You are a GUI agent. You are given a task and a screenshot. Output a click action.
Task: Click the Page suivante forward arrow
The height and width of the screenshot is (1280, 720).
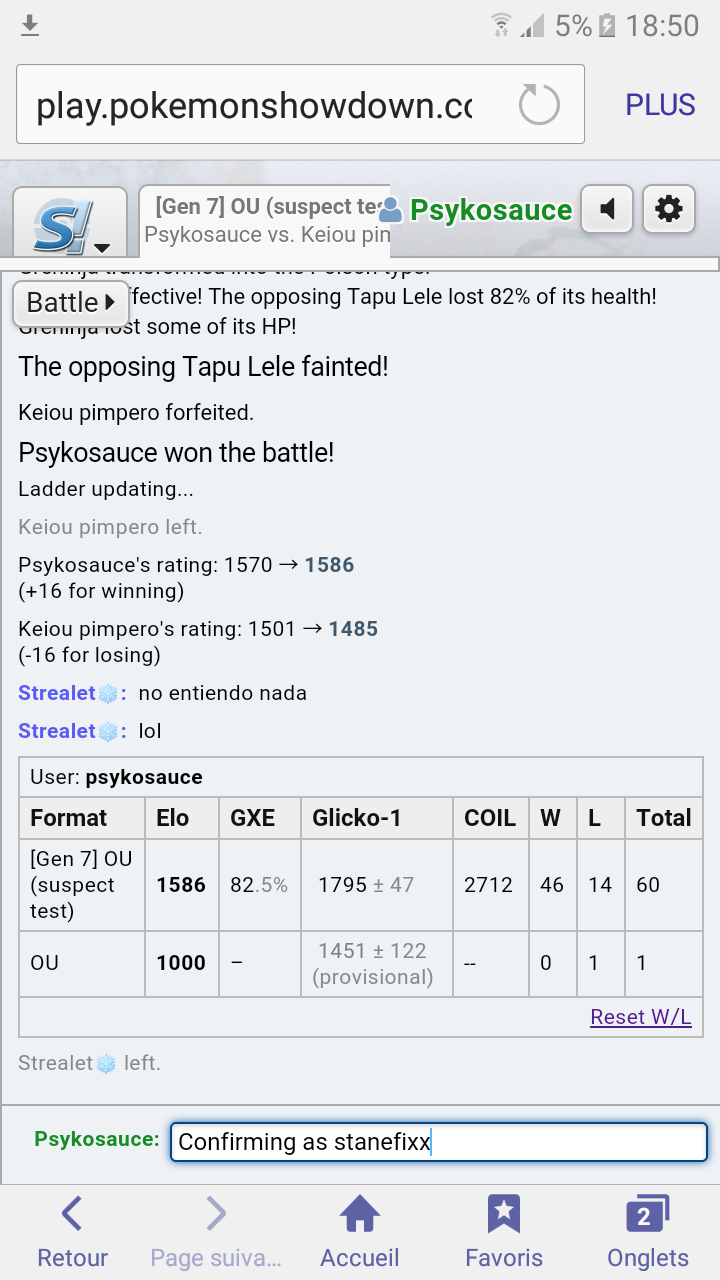pyautogui.click(x=216, y=1233)
